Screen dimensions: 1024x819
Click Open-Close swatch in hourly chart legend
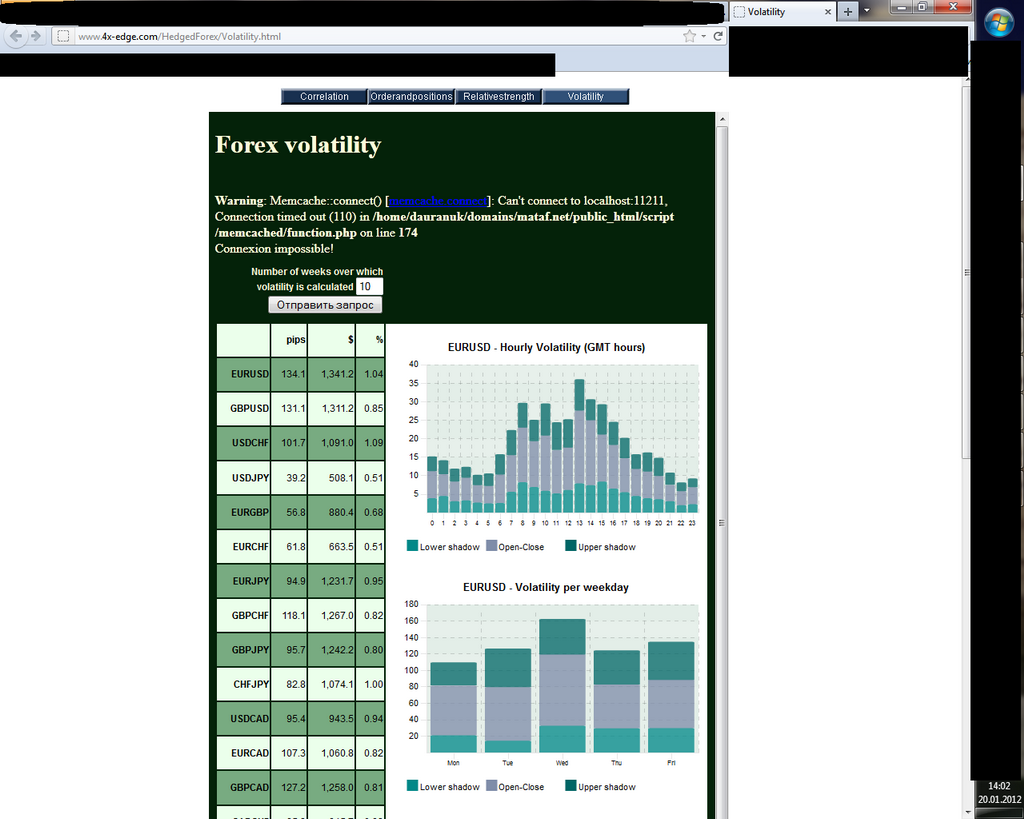click(492, 546)
